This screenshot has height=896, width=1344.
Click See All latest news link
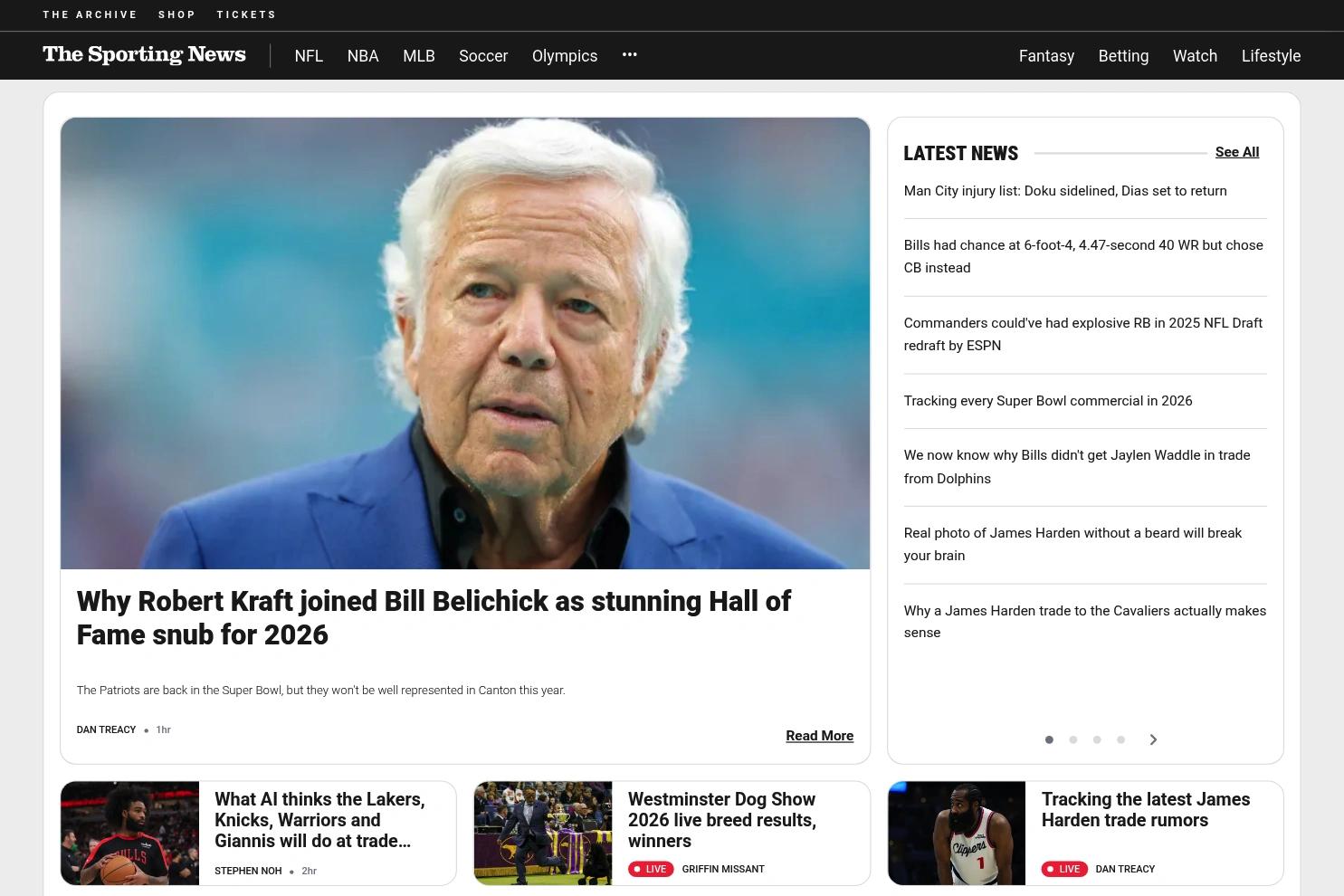pos(1237,152)
